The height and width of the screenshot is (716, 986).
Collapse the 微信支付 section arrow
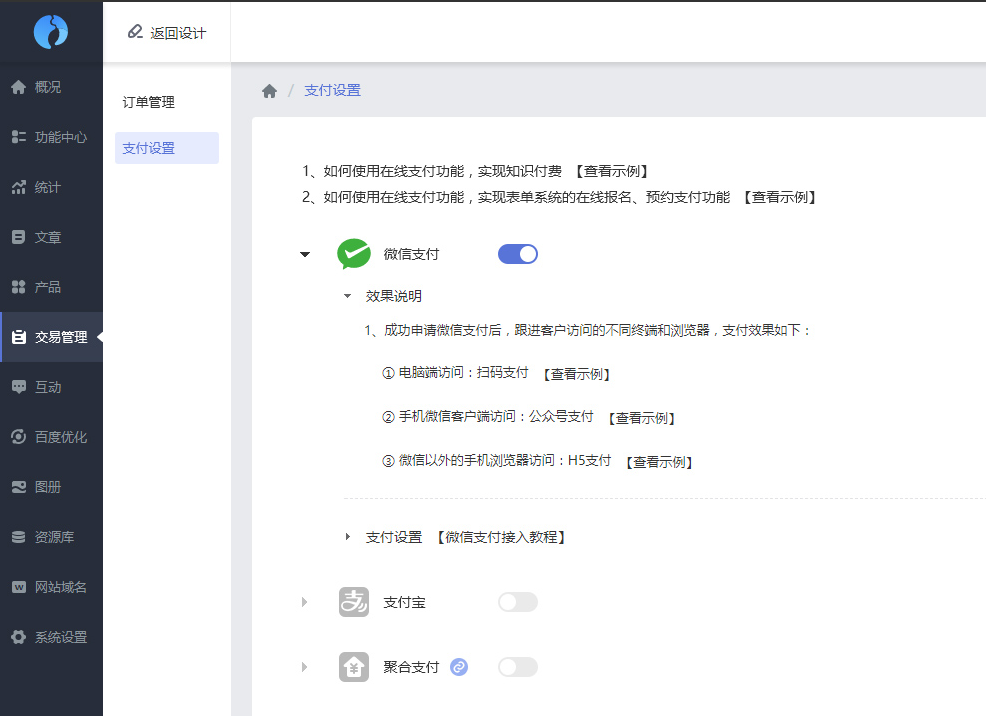(305, 254)
